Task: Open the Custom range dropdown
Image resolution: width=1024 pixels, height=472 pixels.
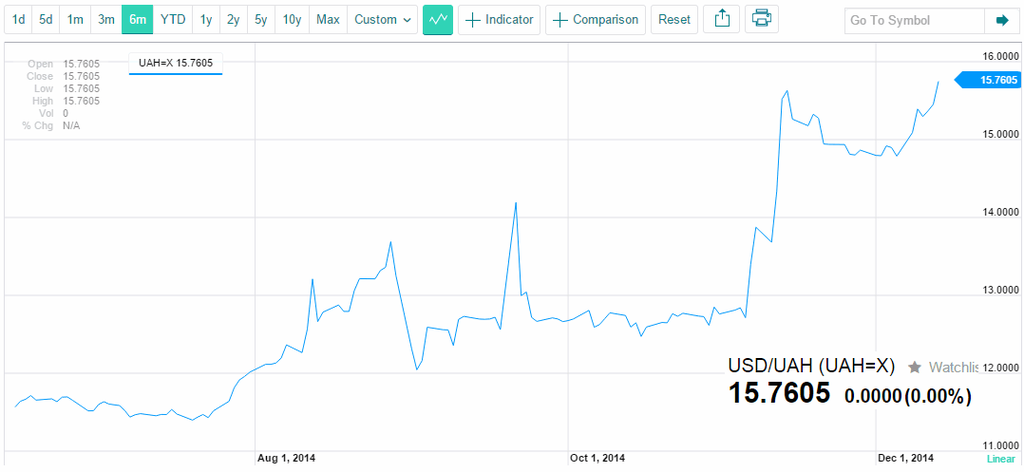Action: [383, 20]
